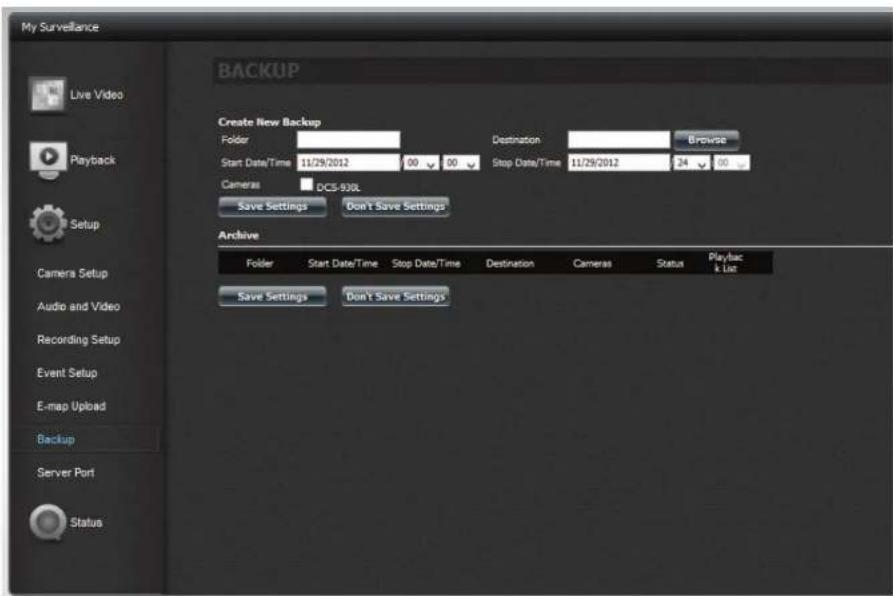
Task: Click the Stop Date field 11/29/2012
Action: click(619, 163)
